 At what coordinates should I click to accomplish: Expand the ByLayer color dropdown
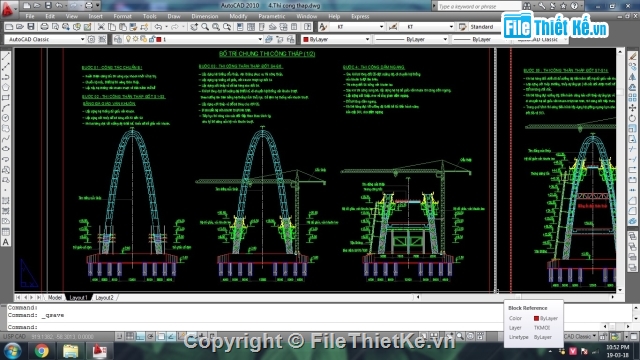[x=336, y=39]
